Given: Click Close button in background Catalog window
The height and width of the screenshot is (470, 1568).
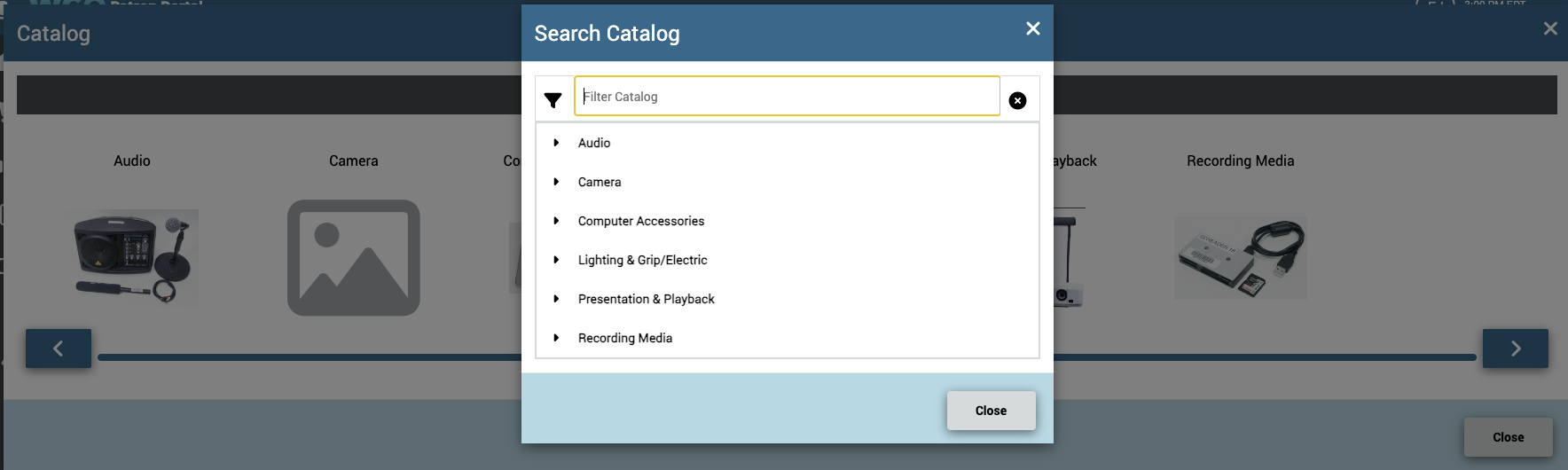Looking at the screenshot, I should [1508, 437].
